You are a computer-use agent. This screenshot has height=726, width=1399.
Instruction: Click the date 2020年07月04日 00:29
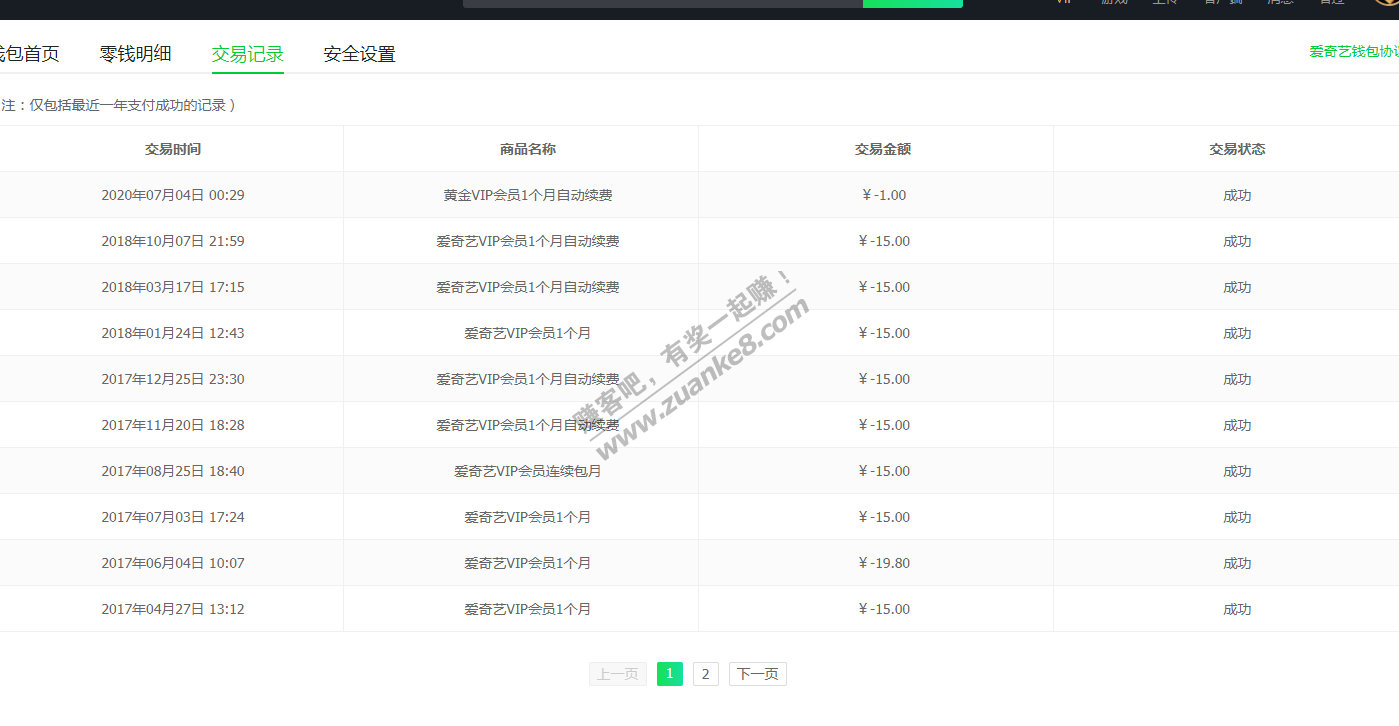click(x=173, y=195)
